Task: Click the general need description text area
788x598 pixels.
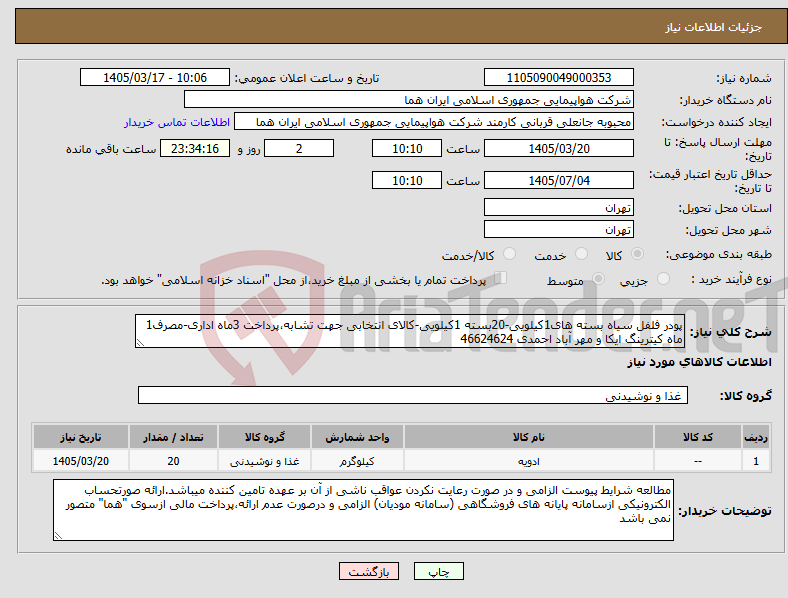Action: (410, 331)
